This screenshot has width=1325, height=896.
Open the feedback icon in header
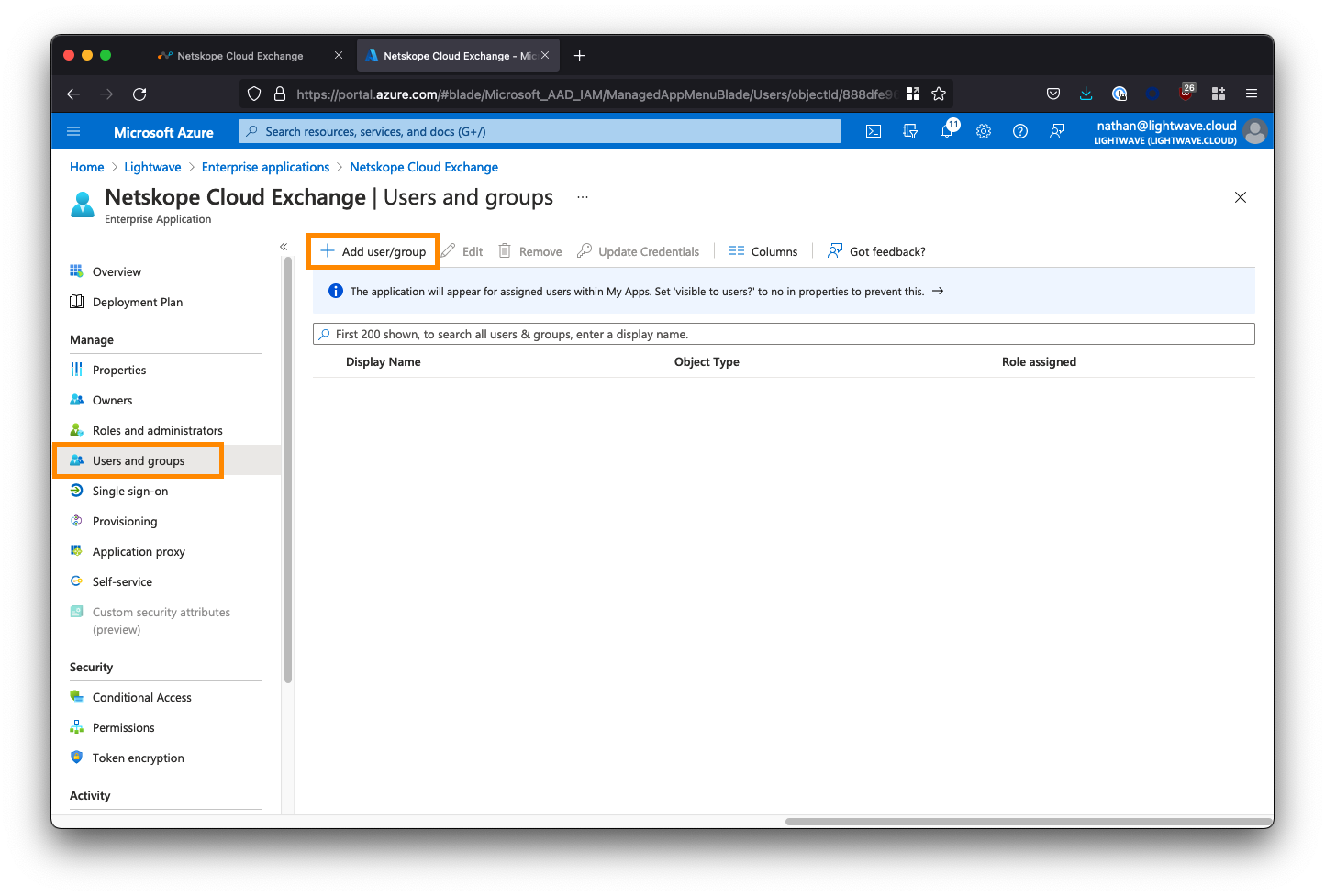click(x=1057, y=131)
